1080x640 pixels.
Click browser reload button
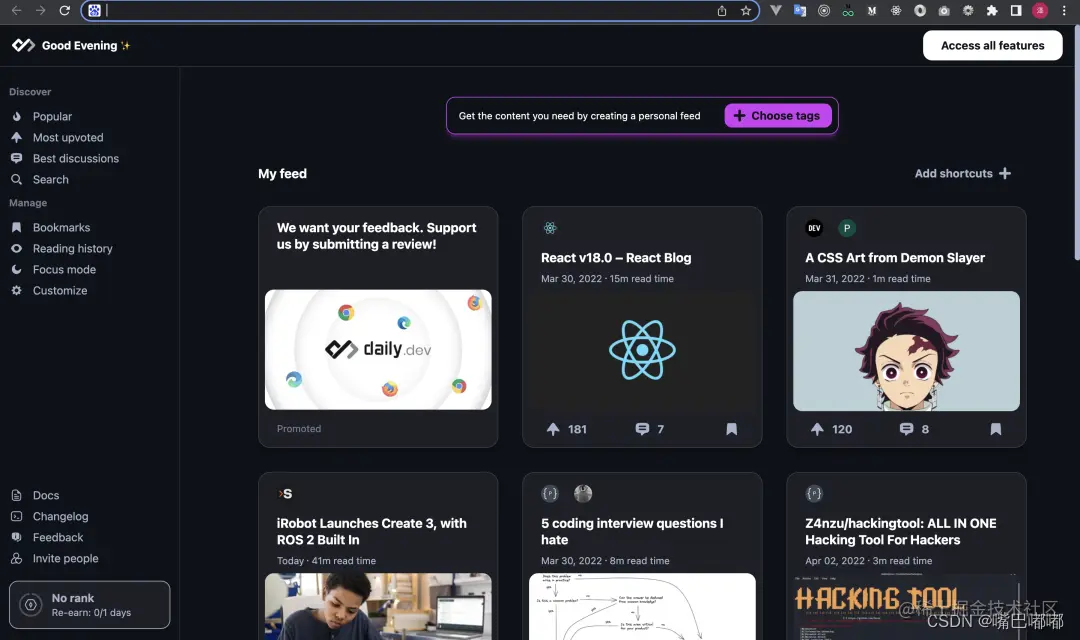[64, 10]
